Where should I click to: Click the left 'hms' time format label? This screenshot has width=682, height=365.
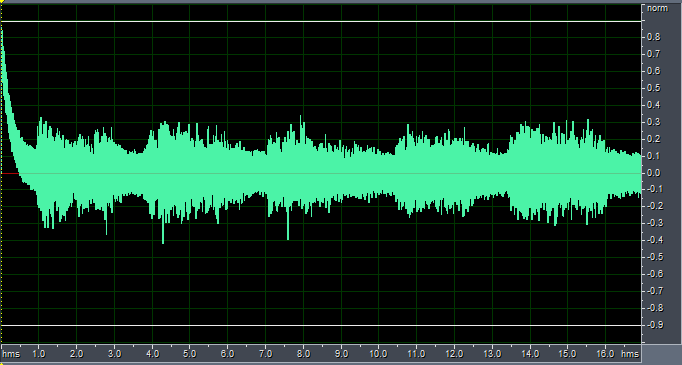point(11,354)
